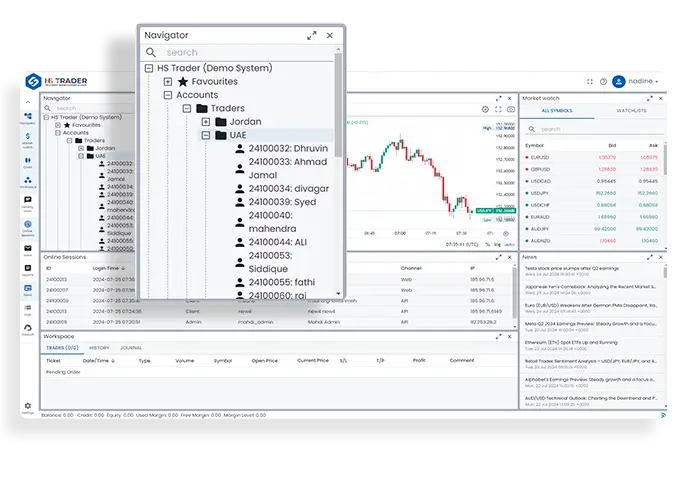Switch to WATCHLISTS tab

pos(631,111)
